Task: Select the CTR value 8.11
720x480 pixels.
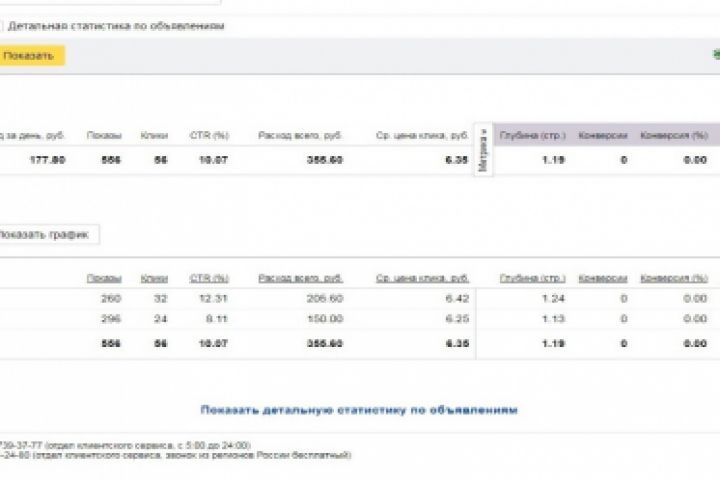Action: tap(217, 319)
